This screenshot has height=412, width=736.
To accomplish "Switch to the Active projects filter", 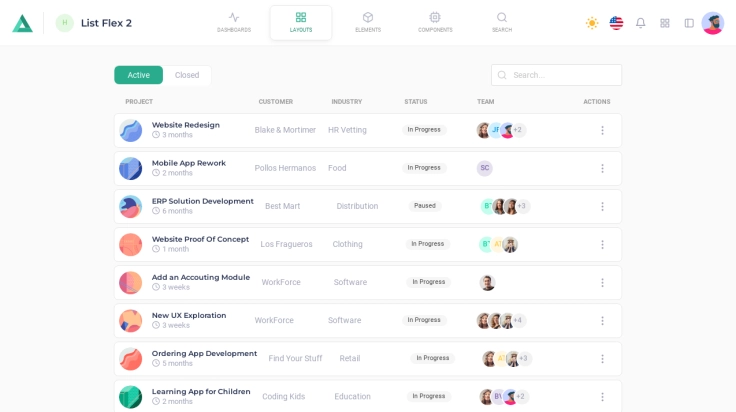I will [138, 75].
